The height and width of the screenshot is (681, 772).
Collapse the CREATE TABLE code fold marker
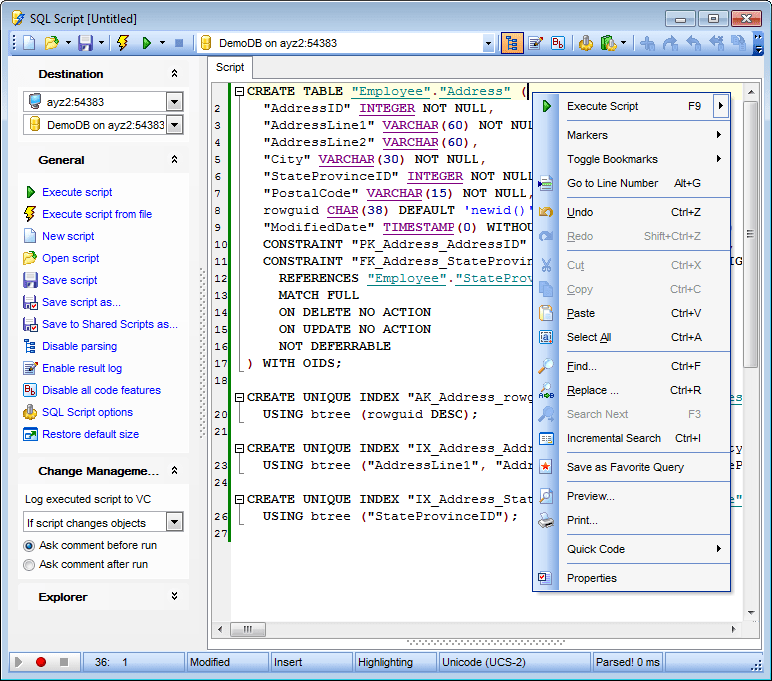coord(239,92)
